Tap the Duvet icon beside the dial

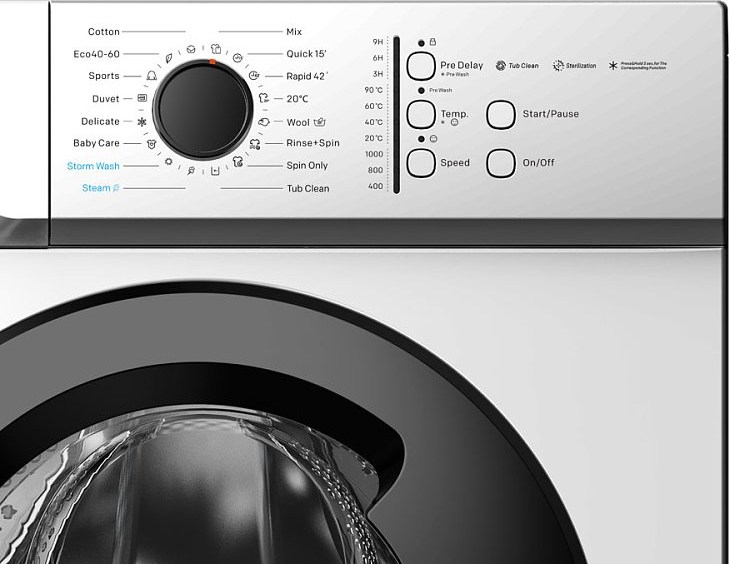coord(142,99)
